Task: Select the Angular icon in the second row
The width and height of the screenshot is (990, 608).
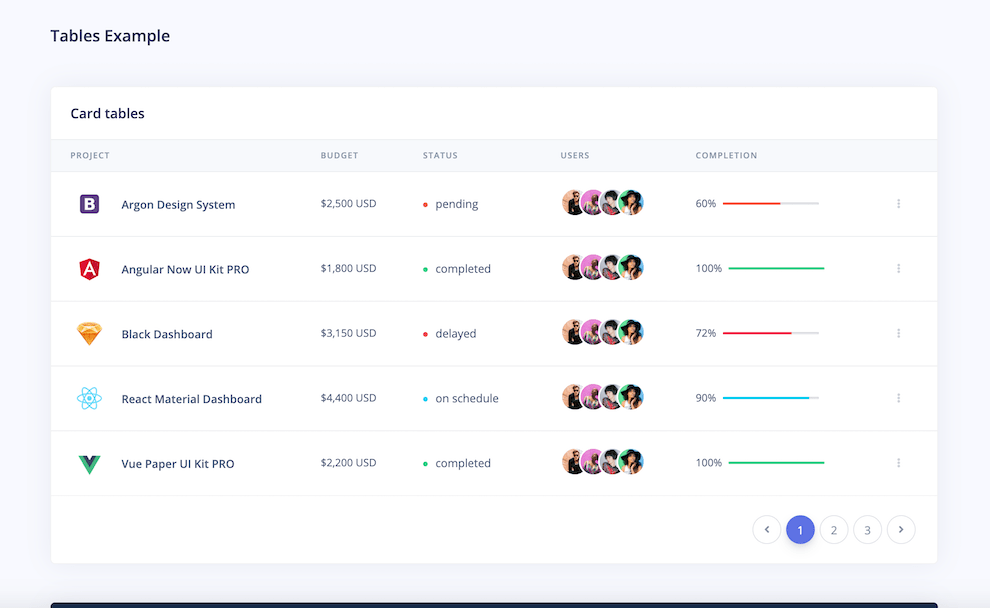Action: [x=89, y=268]
